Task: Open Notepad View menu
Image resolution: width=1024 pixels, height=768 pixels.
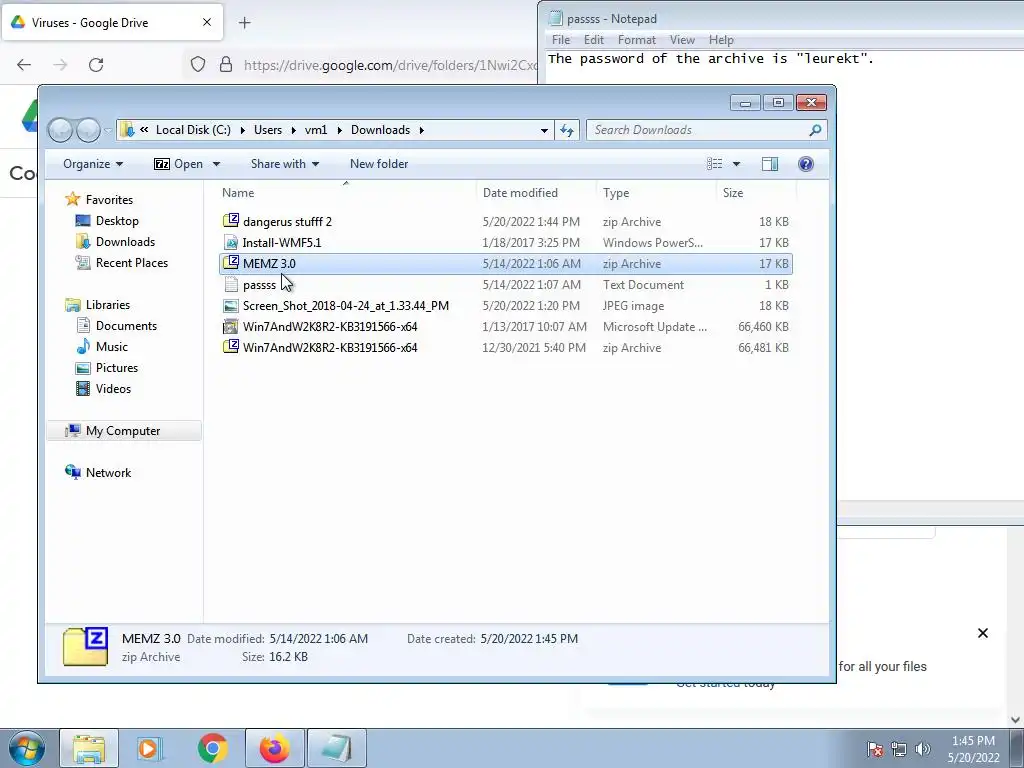Action: [x=682, y=40]
